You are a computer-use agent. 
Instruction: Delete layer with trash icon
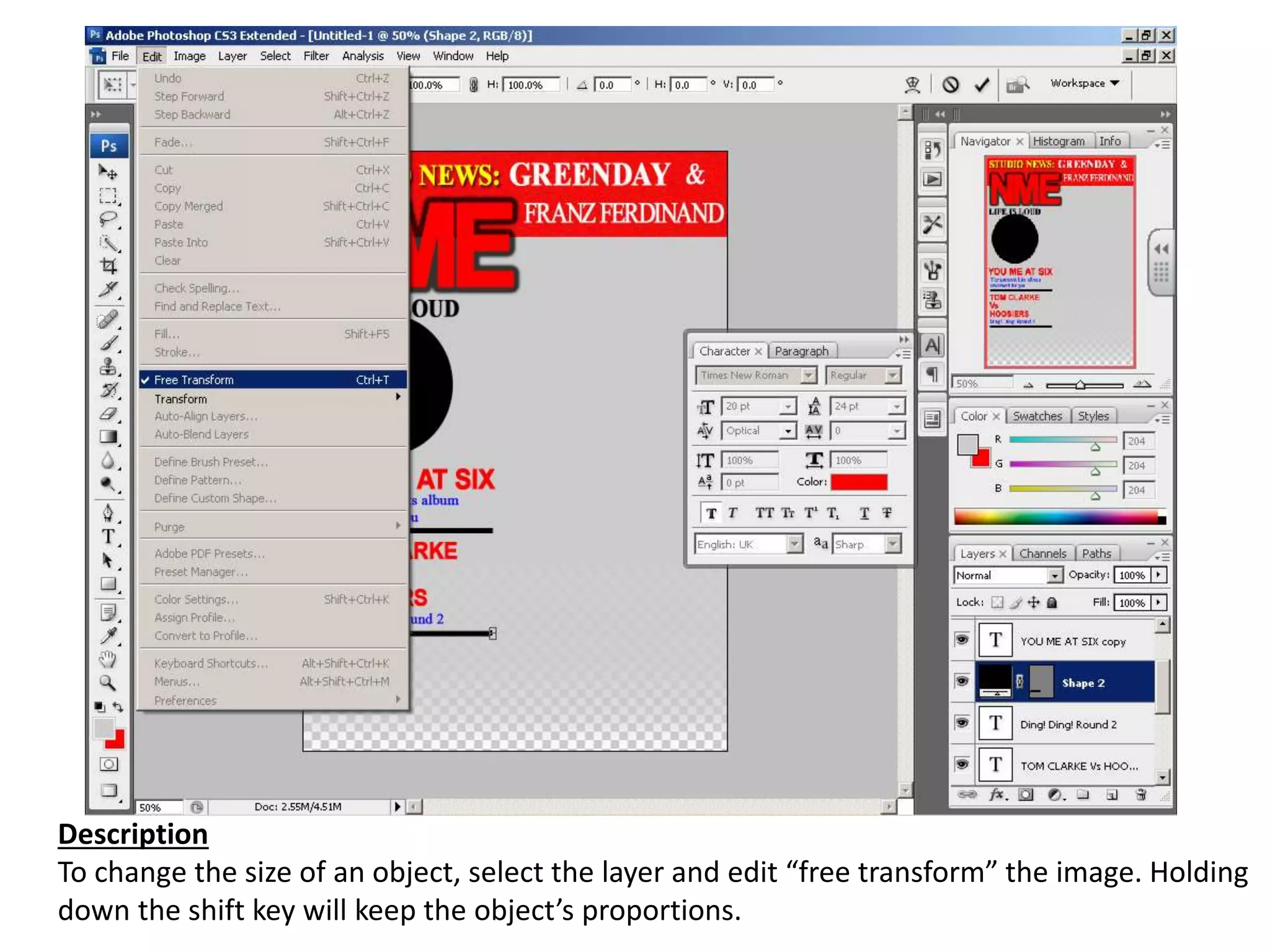coord(1140,795)
